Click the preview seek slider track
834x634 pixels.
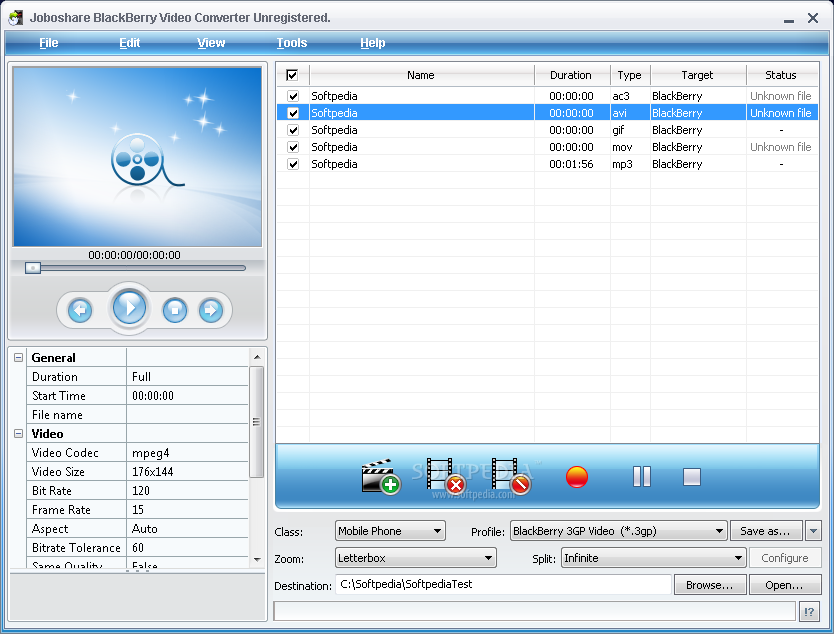[x=143, y=268]
